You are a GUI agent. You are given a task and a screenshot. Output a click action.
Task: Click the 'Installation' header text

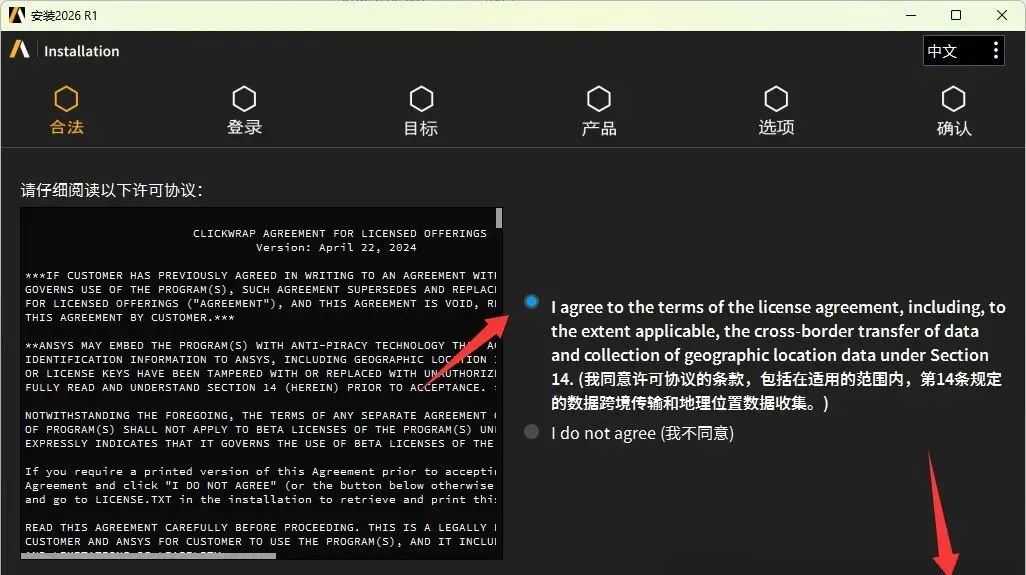point(82,51)
